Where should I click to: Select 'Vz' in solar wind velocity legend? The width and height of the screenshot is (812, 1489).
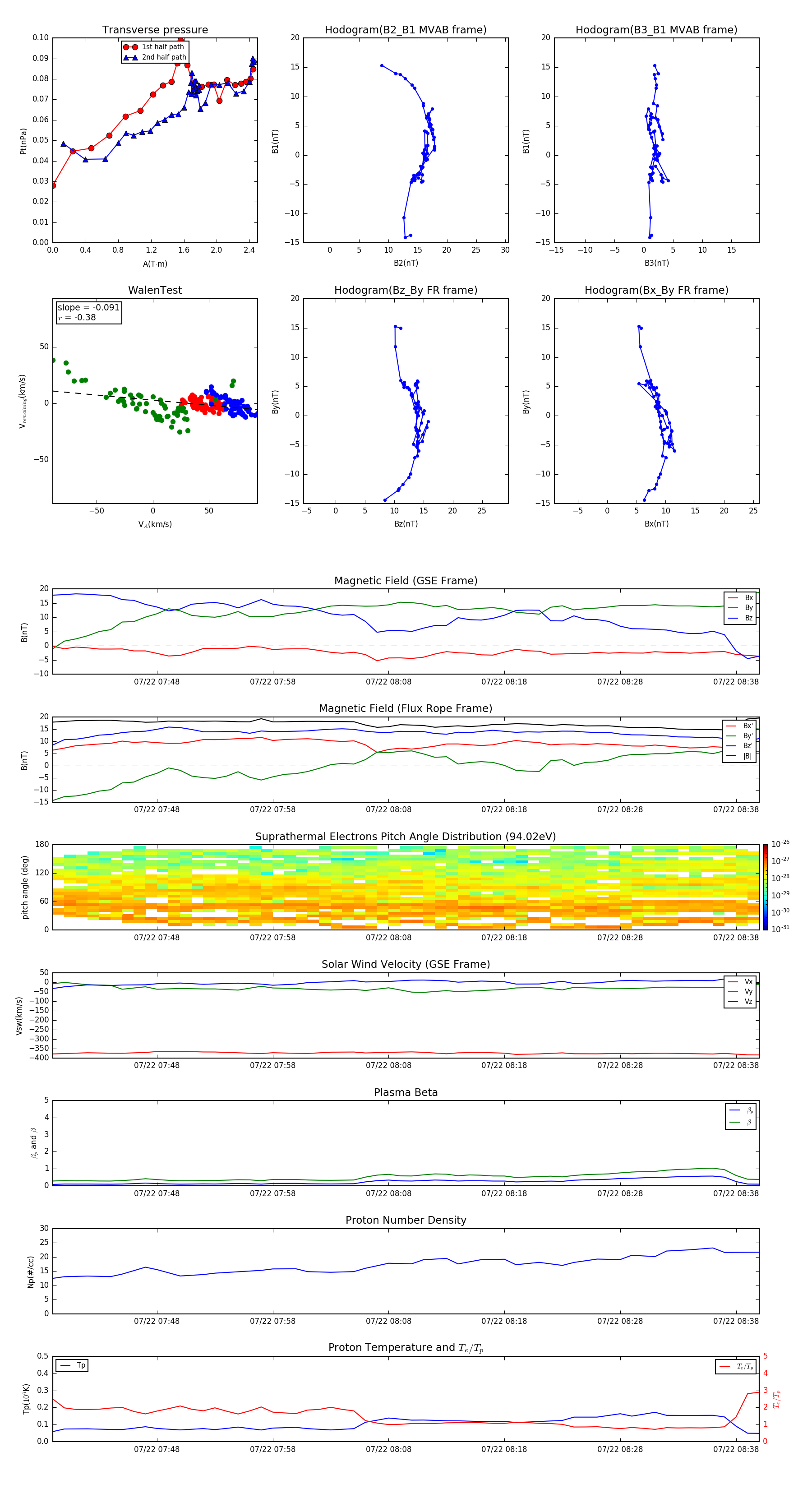click(x=740, y=1002)
